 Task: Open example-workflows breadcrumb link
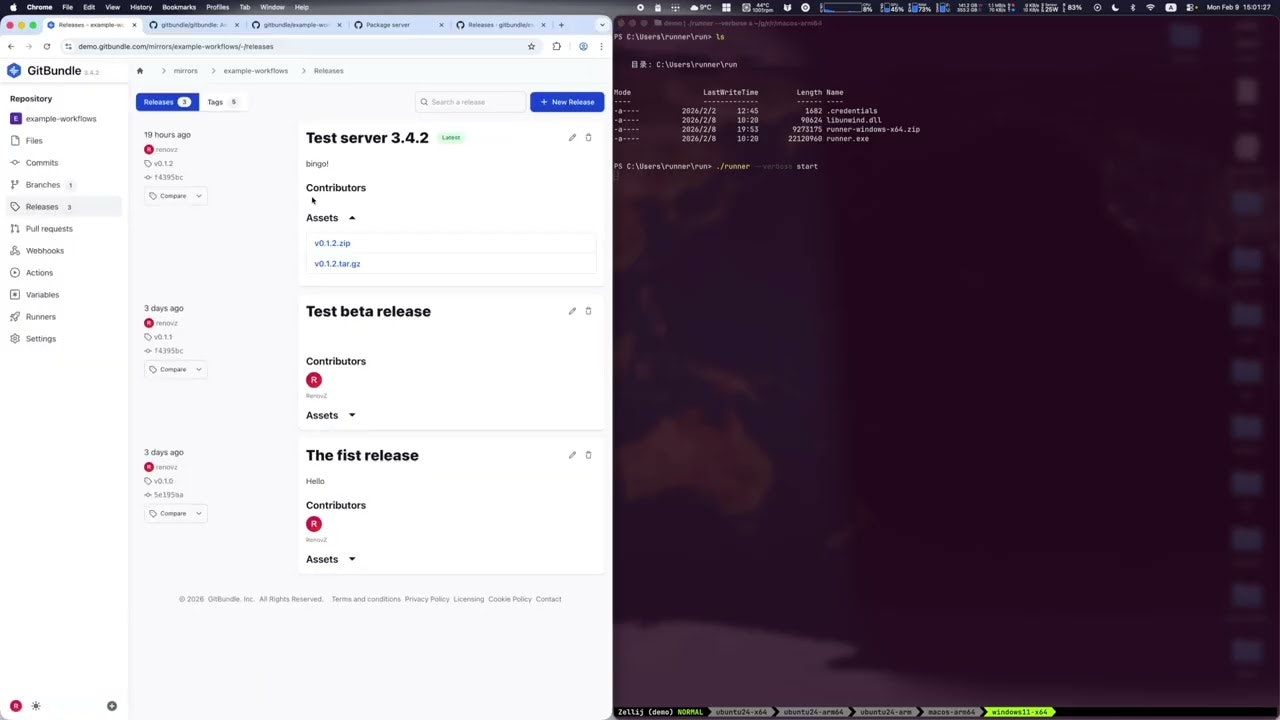[256, 71]
